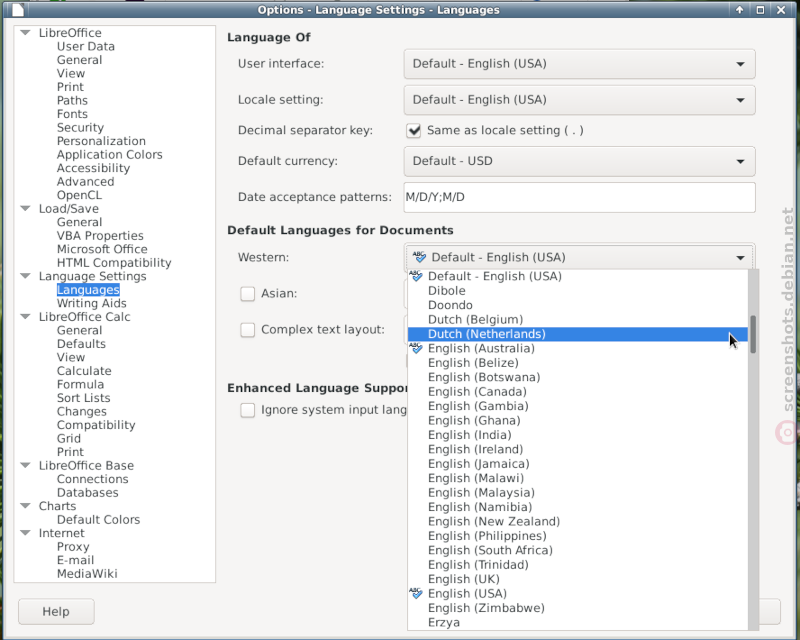Choose Erzya at the bottom of the list
The width and height of the screenshot is (800, 640).
tap(578, 623)
